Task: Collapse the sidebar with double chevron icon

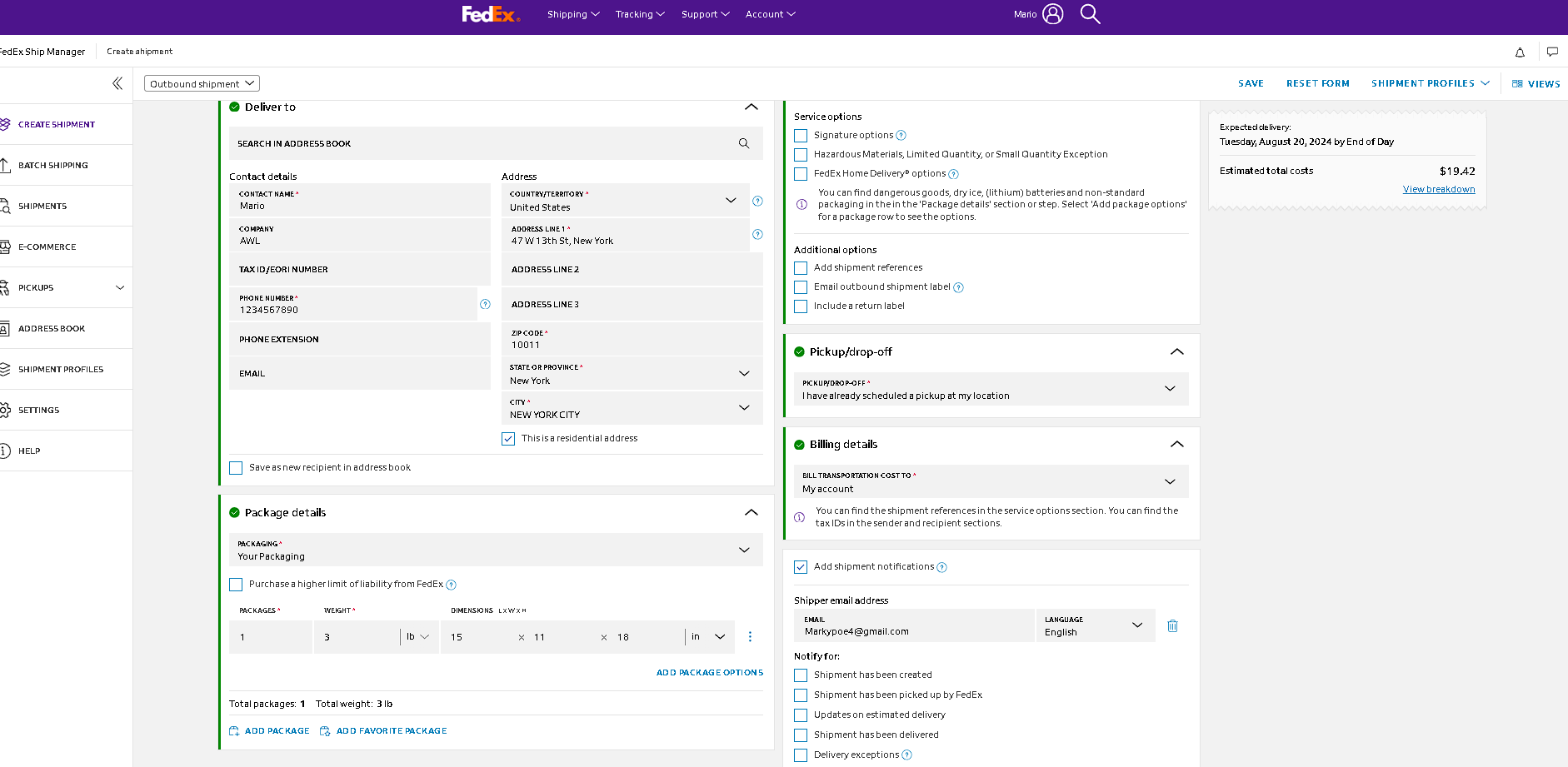Action: [x=117, y=83]
